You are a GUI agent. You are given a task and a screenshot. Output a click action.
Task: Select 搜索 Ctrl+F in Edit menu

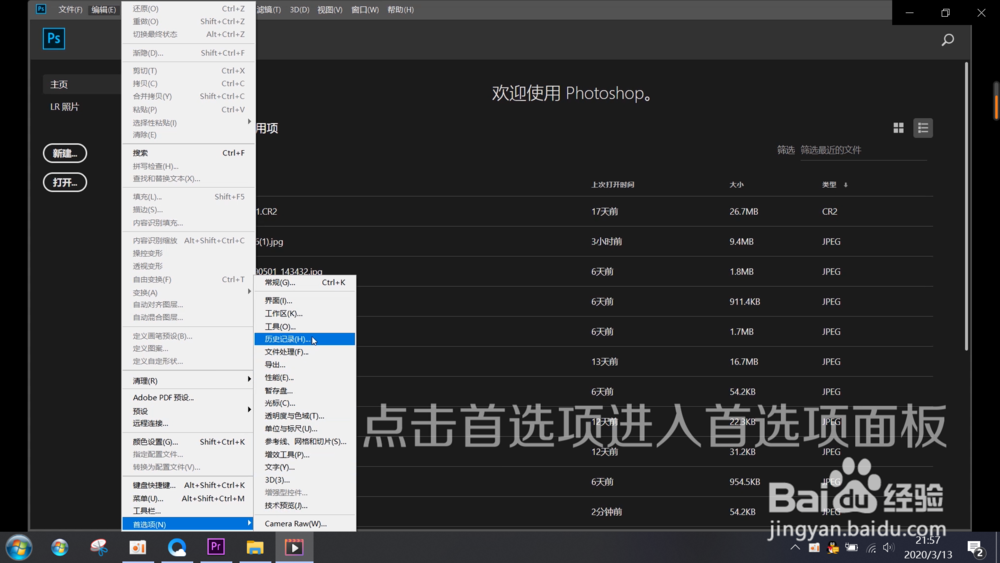pos(188,153)
